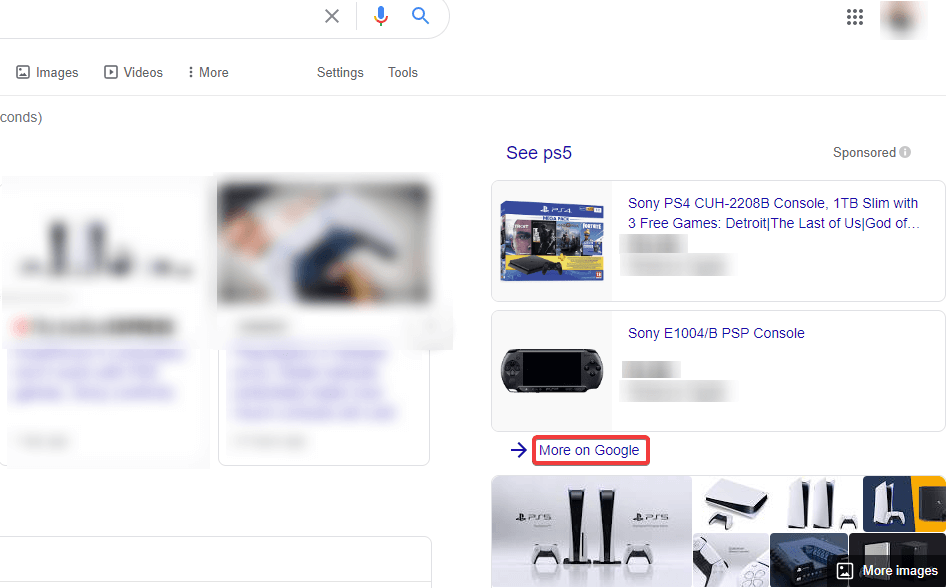Open the Google apps grid icon

[855, 17]
